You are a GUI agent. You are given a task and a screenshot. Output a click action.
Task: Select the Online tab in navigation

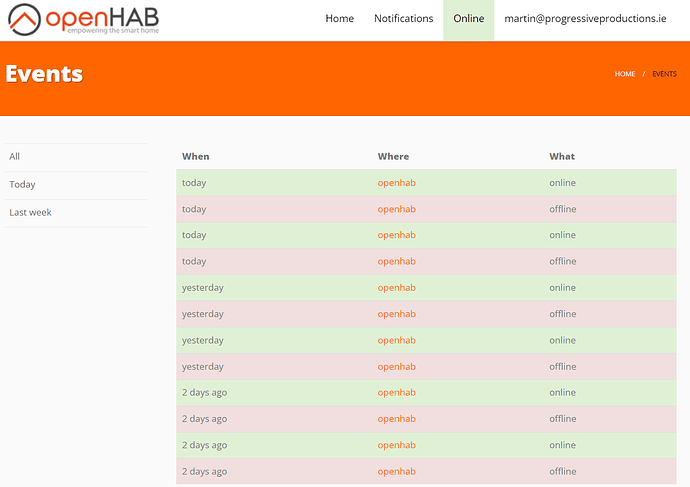click(469, 18)
